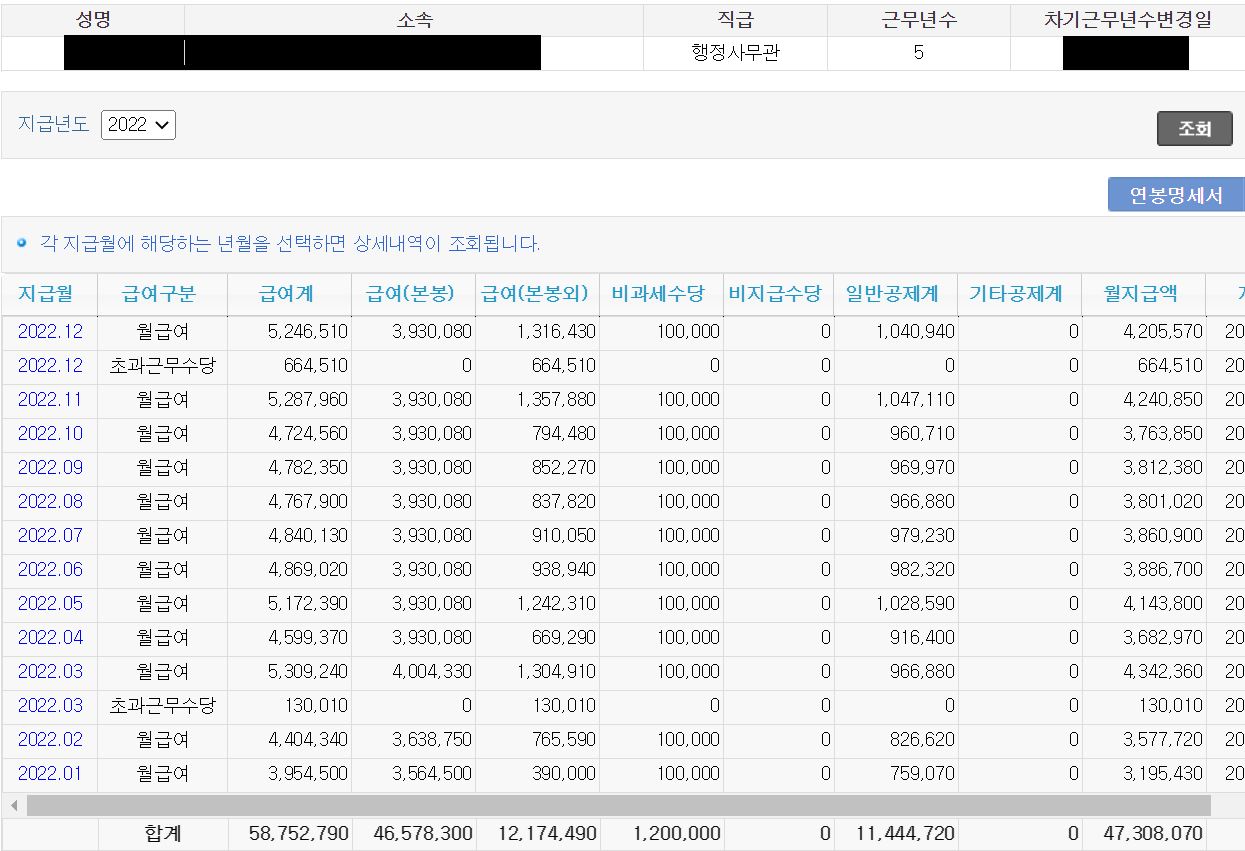Open the 2022.10 payment month link
The height and width of the screenshot is (851, 1245).
[50, 433]
